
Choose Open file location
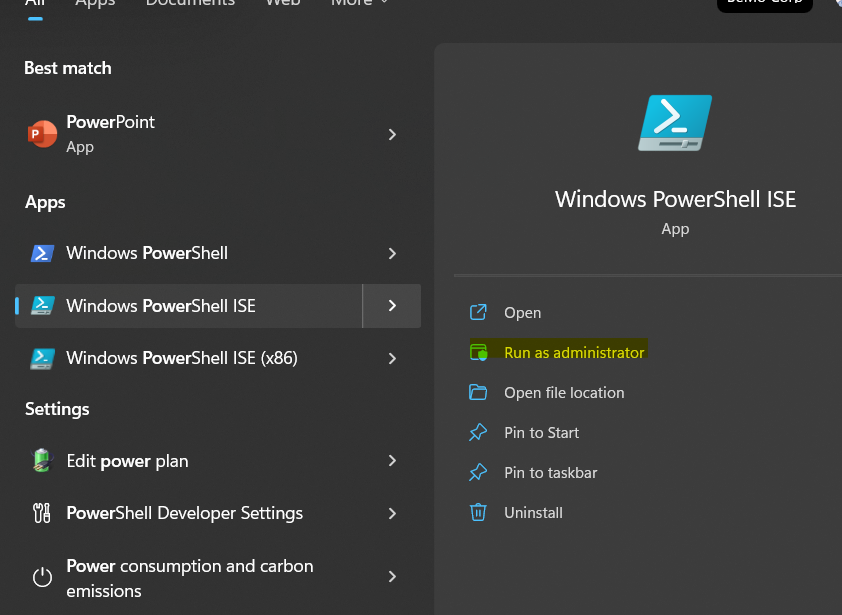tap(564, 393)
